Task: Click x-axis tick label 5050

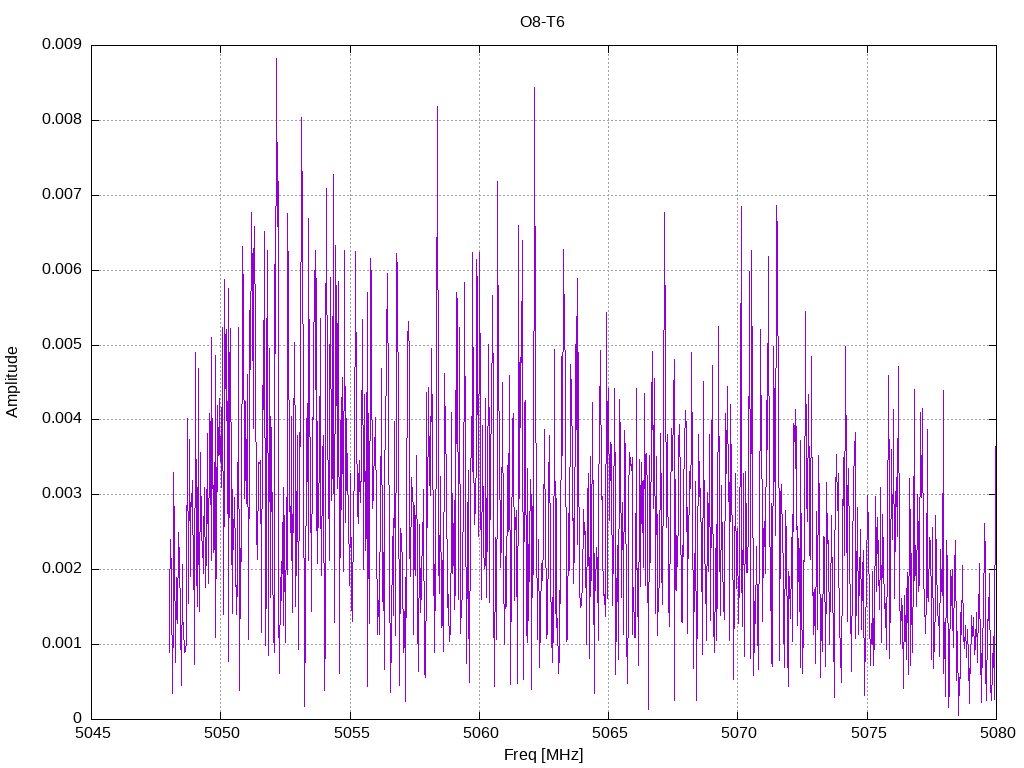Action: [222, 733]
